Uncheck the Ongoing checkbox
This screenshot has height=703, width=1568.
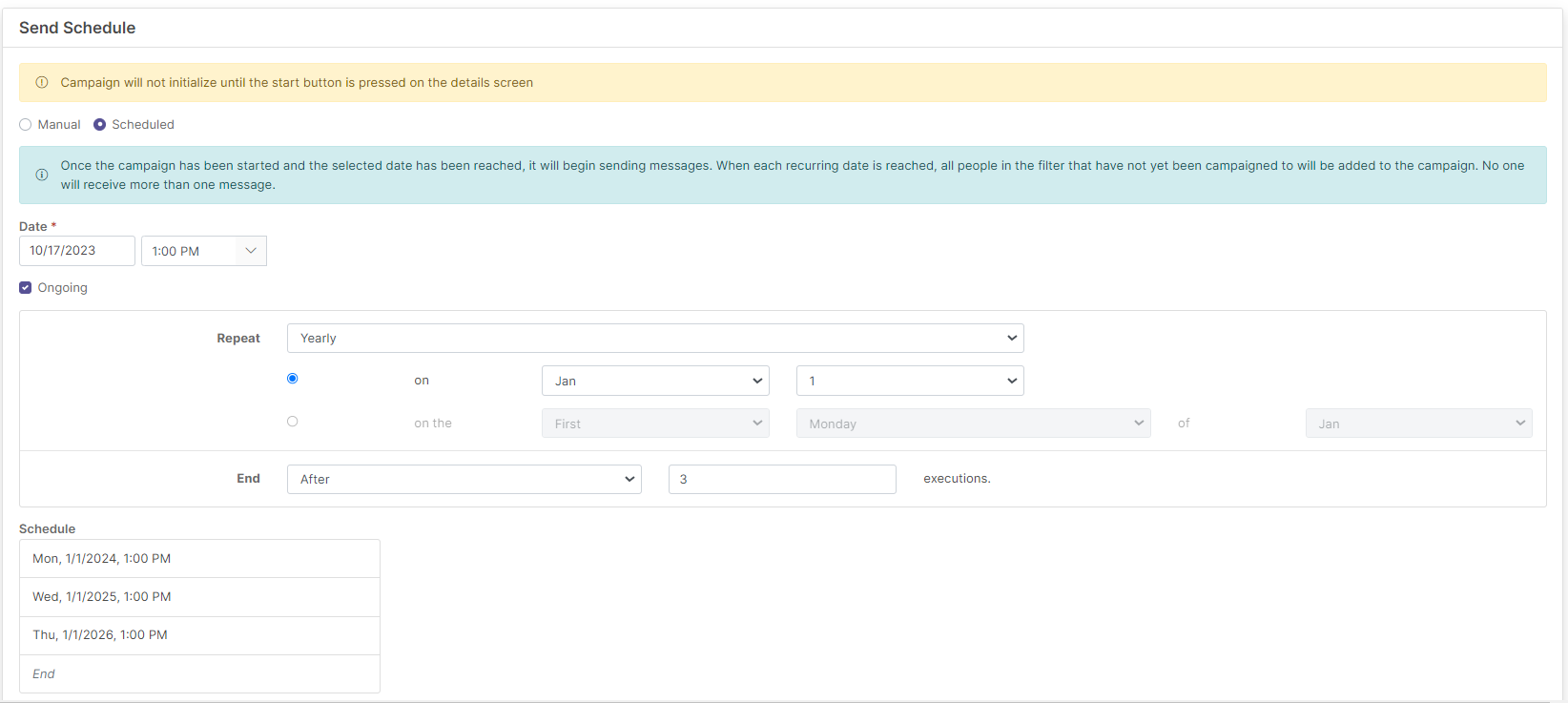[x=26, y=288]
